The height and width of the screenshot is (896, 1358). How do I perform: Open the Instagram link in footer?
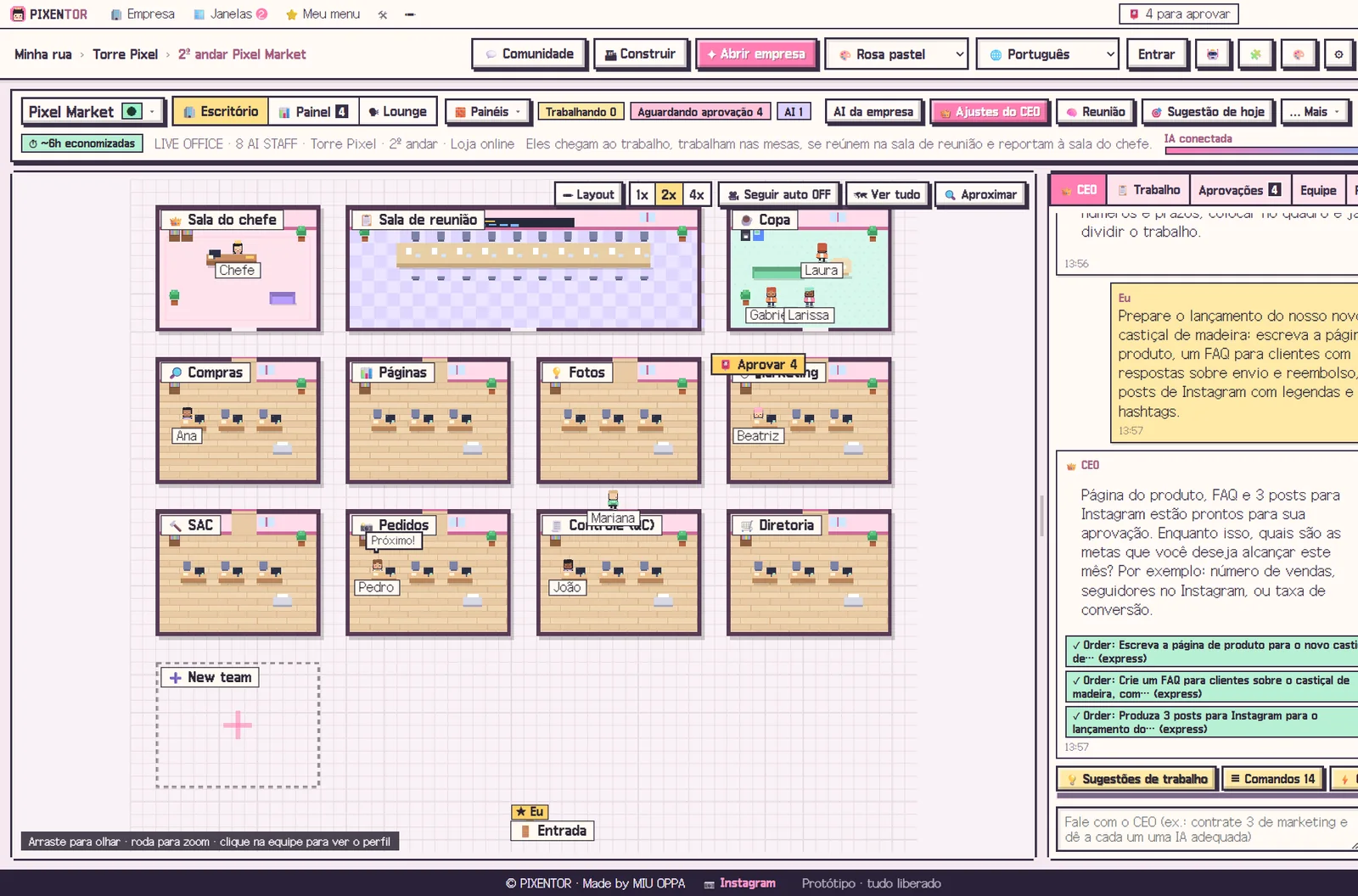[739, 883]
